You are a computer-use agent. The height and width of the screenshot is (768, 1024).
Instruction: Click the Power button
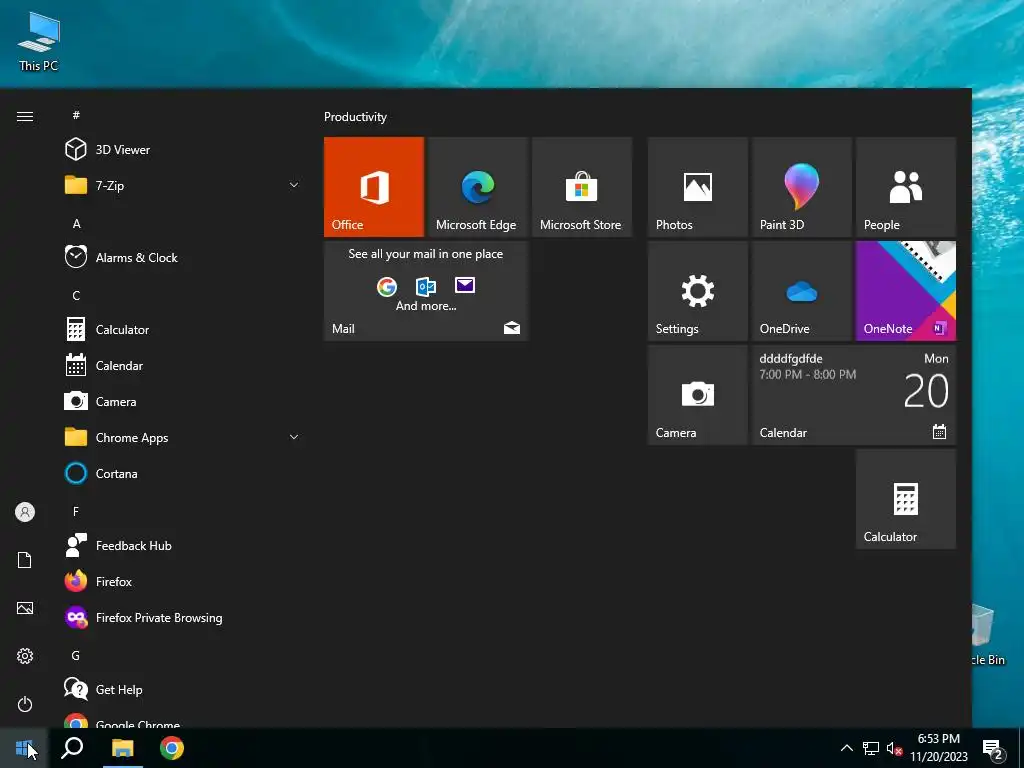point(25,704)
